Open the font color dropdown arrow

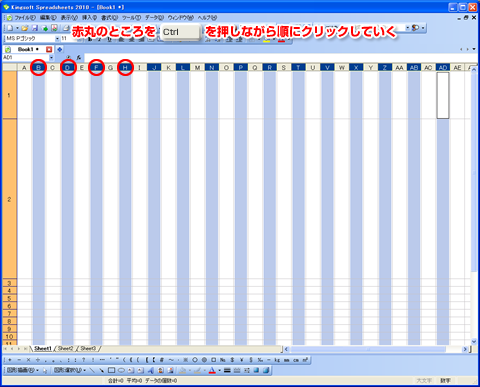[x=220, y=370]
